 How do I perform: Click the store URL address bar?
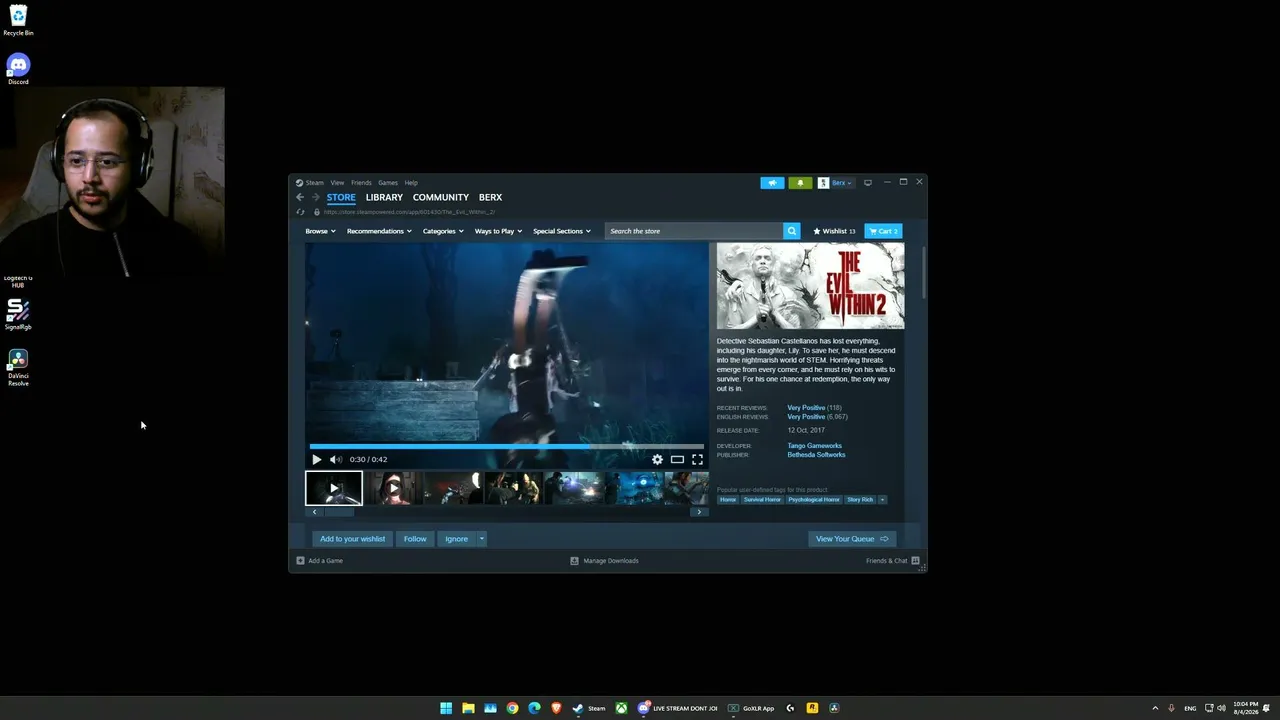[410, 212]
